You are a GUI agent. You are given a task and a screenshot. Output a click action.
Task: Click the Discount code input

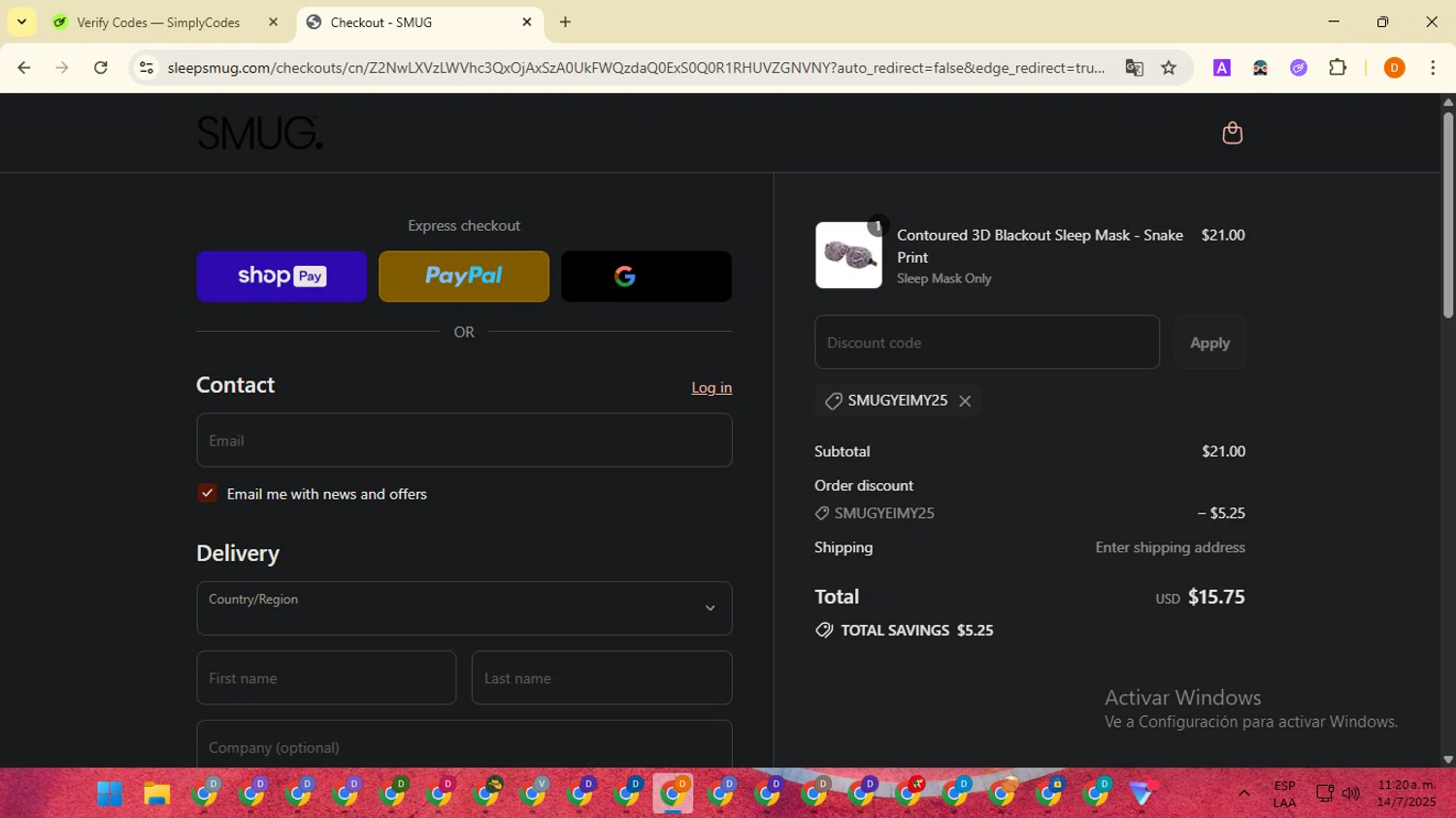pyautogui.click(x=987, y=343)
